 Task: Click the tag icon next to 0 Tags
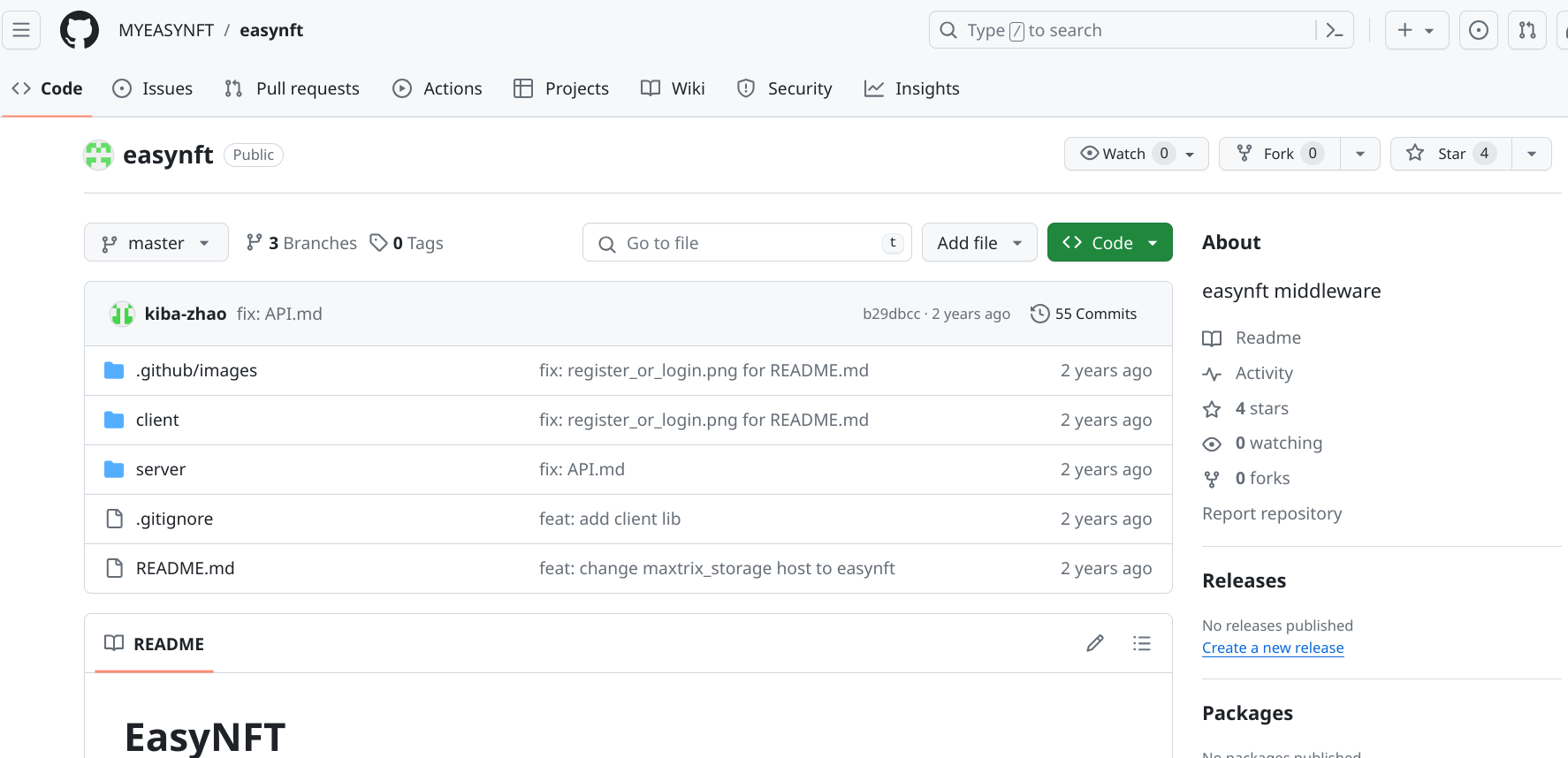[378, 242]
